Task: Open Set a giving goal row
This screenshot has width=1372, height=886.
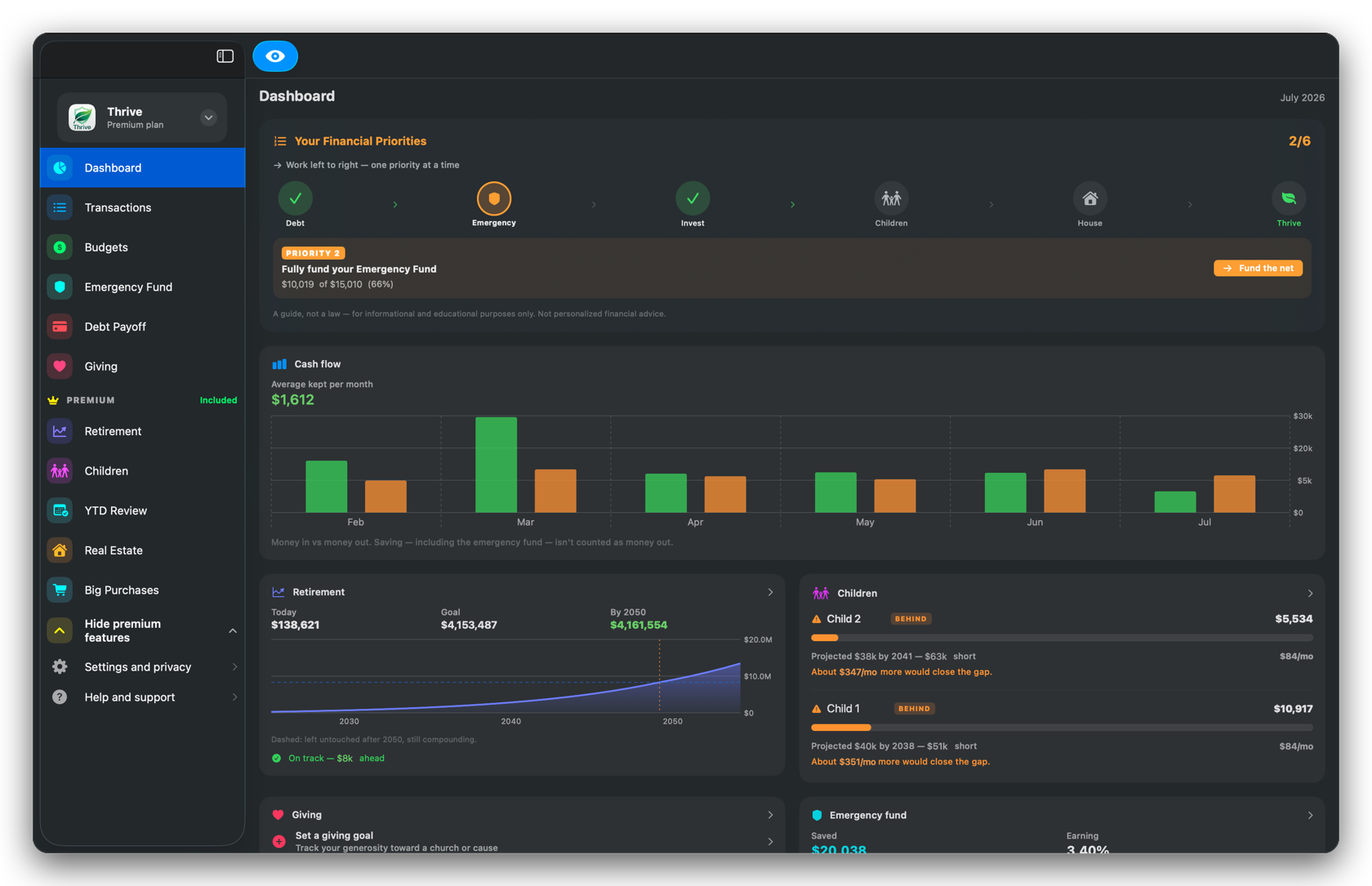Action: click(x=523, y=842)
